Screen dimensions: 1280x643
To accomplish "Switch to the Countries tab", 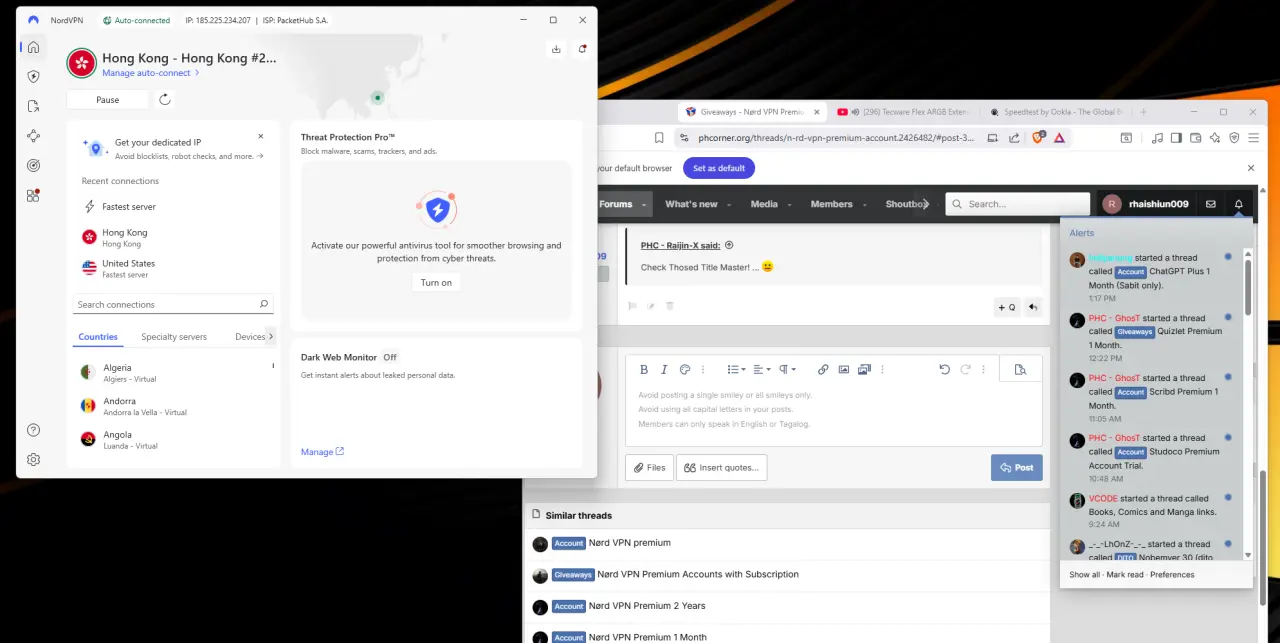I will [98, 337].
